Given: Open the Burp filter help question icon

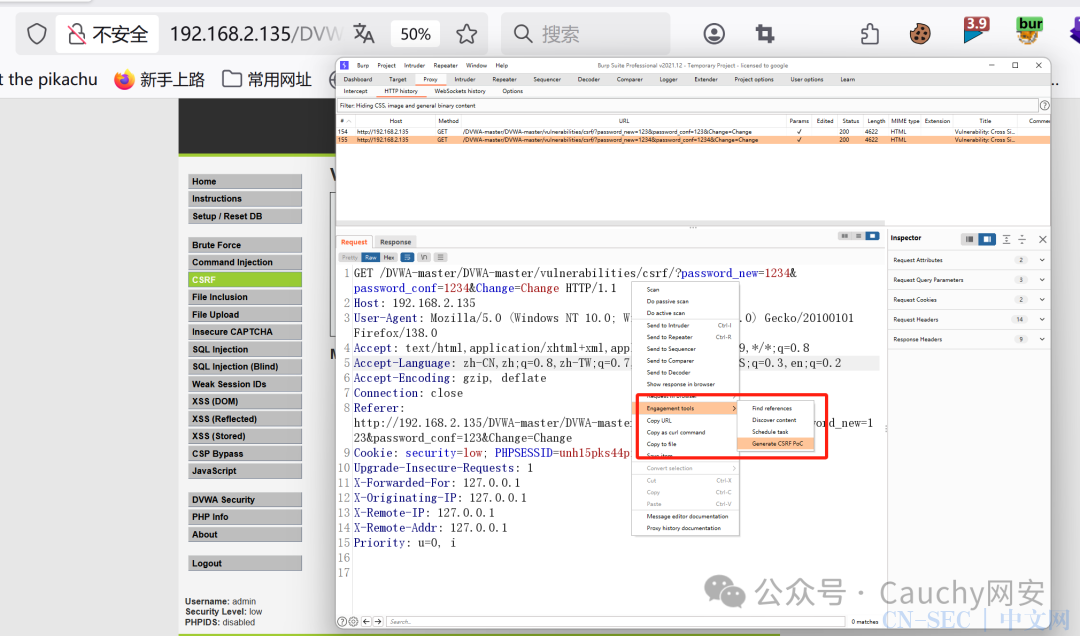Looking at the screenshot, I should click(x=1044, y=105).
